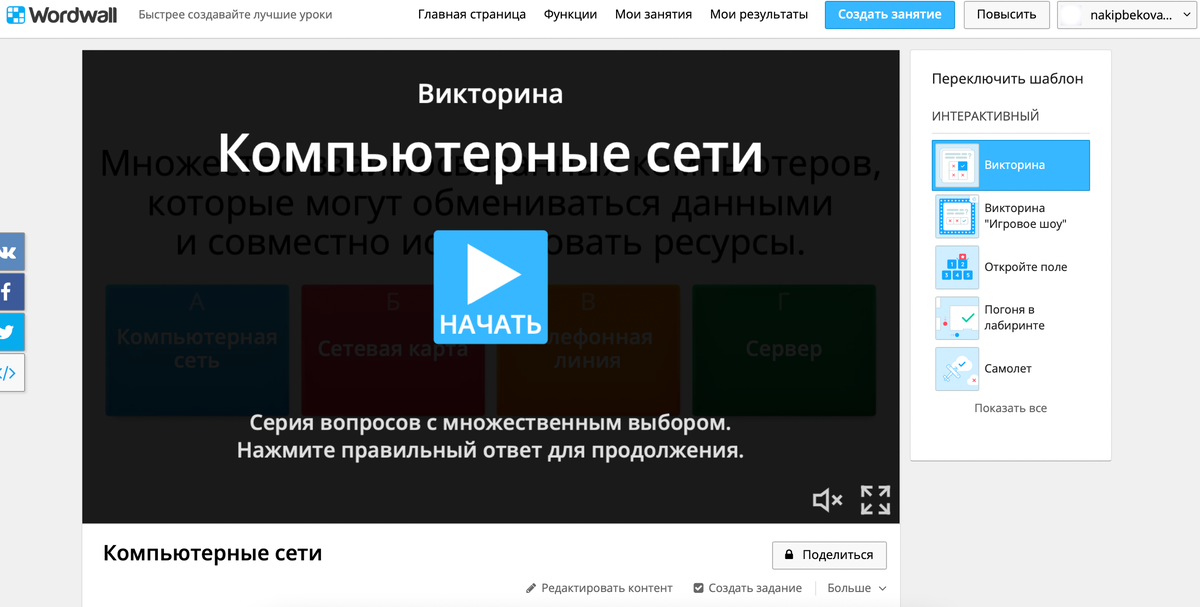1200x607 pixels.
Task: Go to Мои результаты
Action: [759, 15]
